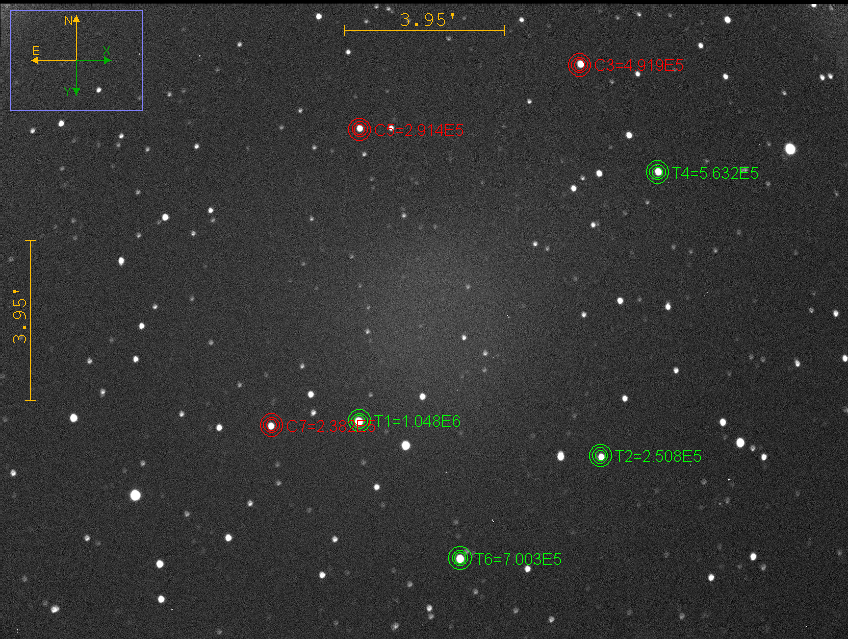Click the red C3 comparison star aperture
This screenshot has width=849, height=639.
coord(579,65)
